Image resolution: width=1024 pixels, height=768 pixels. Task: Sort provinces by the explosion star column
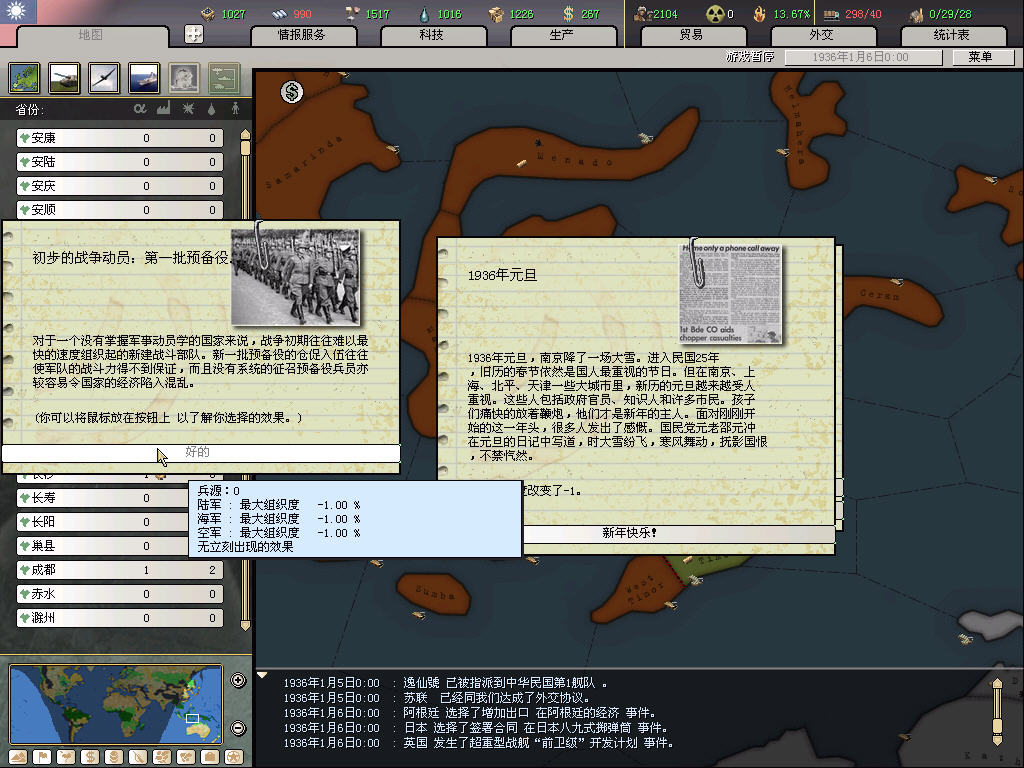point(188,108)
